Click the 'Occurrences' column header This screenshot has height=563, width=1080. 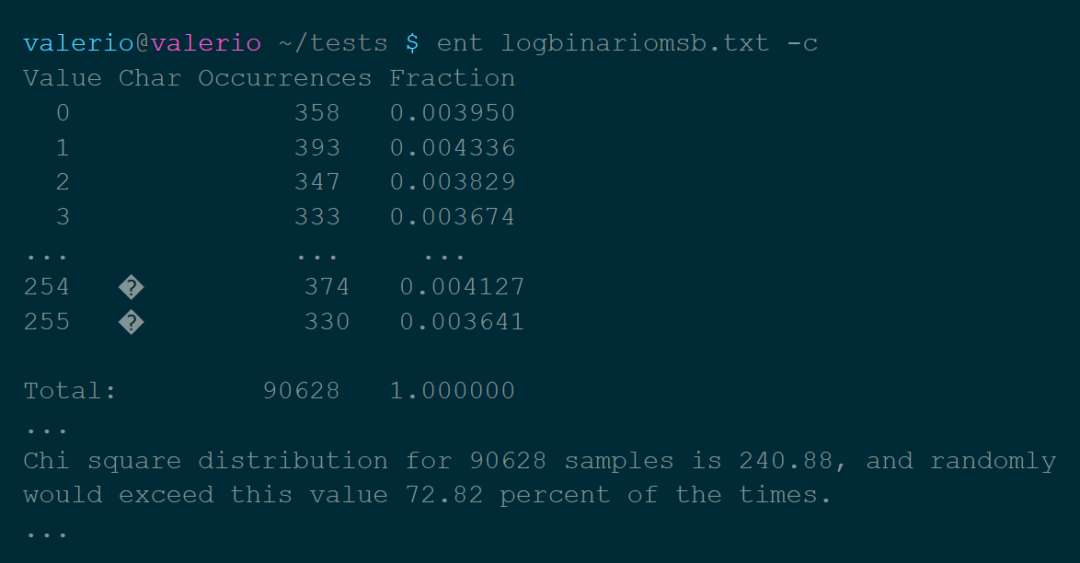pos(285,78)
